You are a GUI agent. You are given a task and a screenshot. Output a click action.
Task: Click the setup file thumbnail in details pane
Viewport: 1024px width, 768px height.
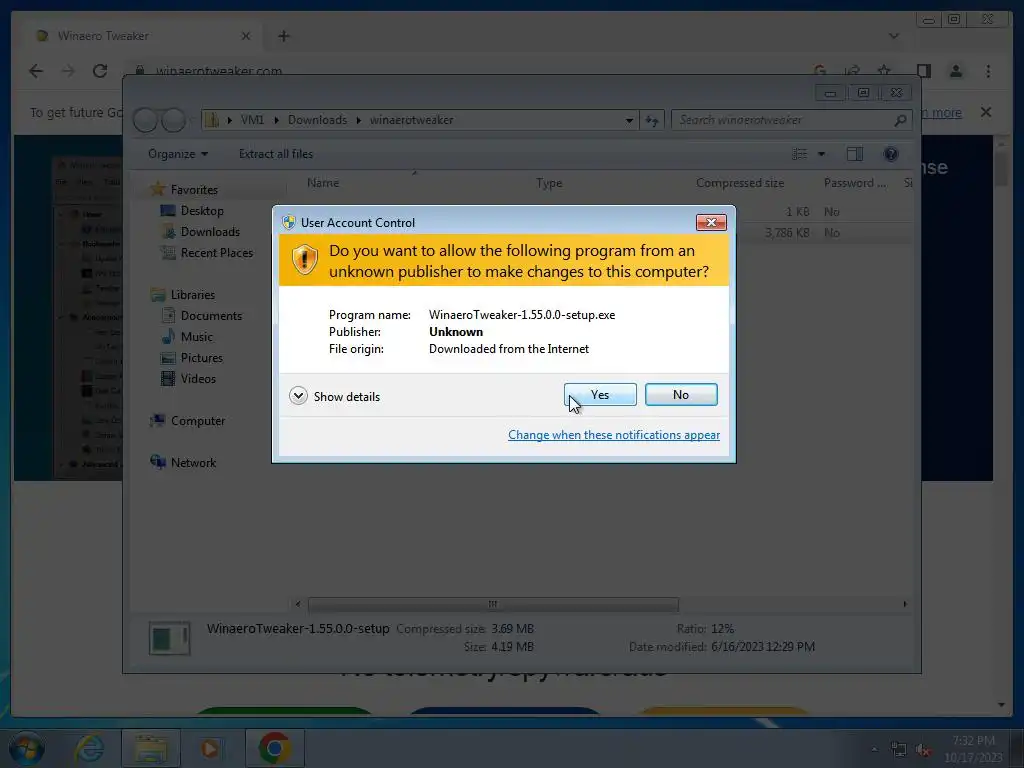[169, 638]
